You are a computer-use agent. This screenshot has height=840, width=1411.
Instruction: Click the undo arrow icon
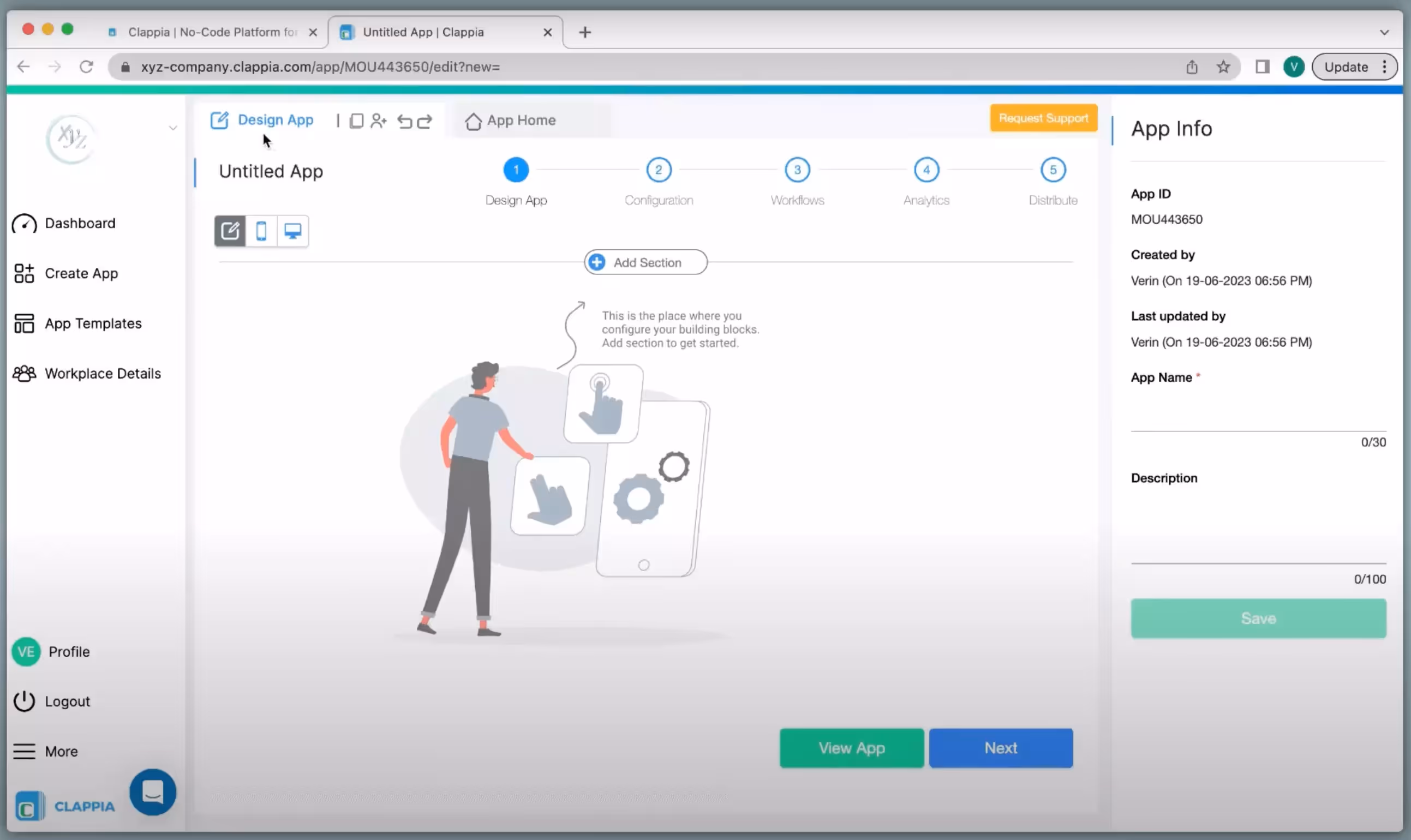pyautogui.click(x=404, y=121)
